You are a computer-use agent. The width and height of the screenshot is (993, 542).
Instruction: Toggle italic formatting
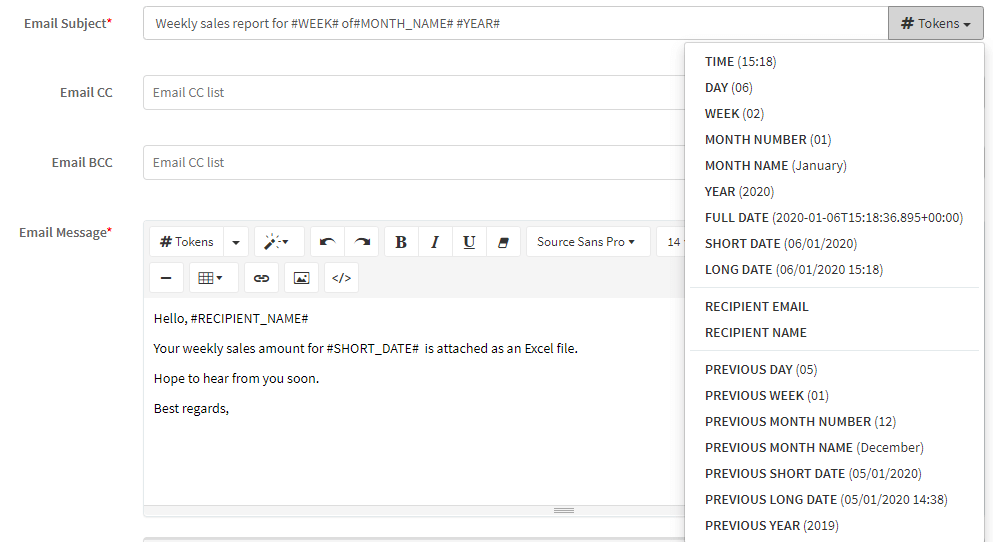[x=435, y=242]
